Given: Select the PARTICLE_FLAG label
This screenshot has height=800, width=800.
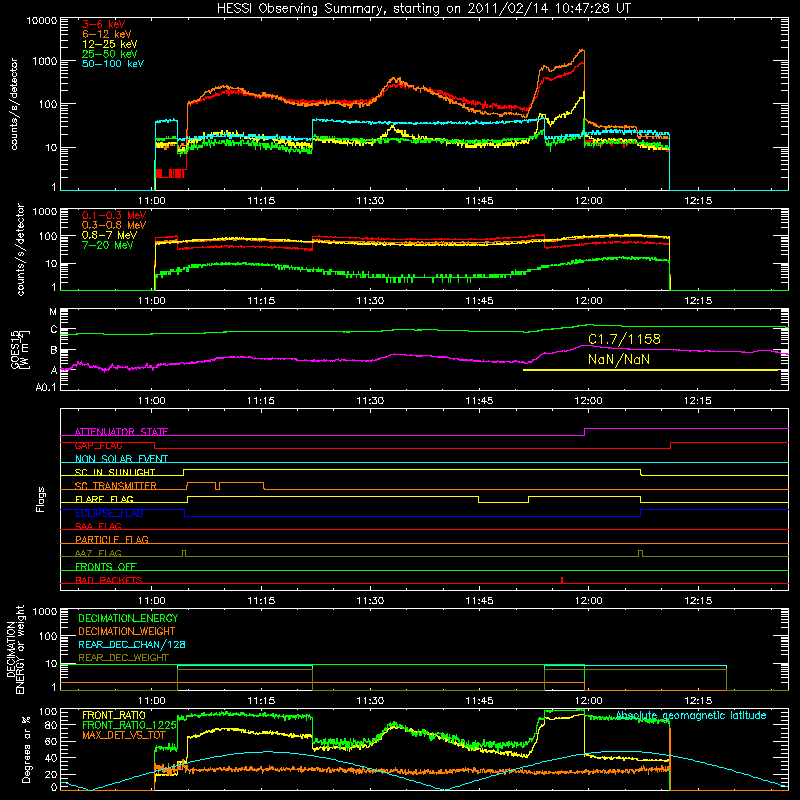Looking at the screenshot, I should pos(112,539).
